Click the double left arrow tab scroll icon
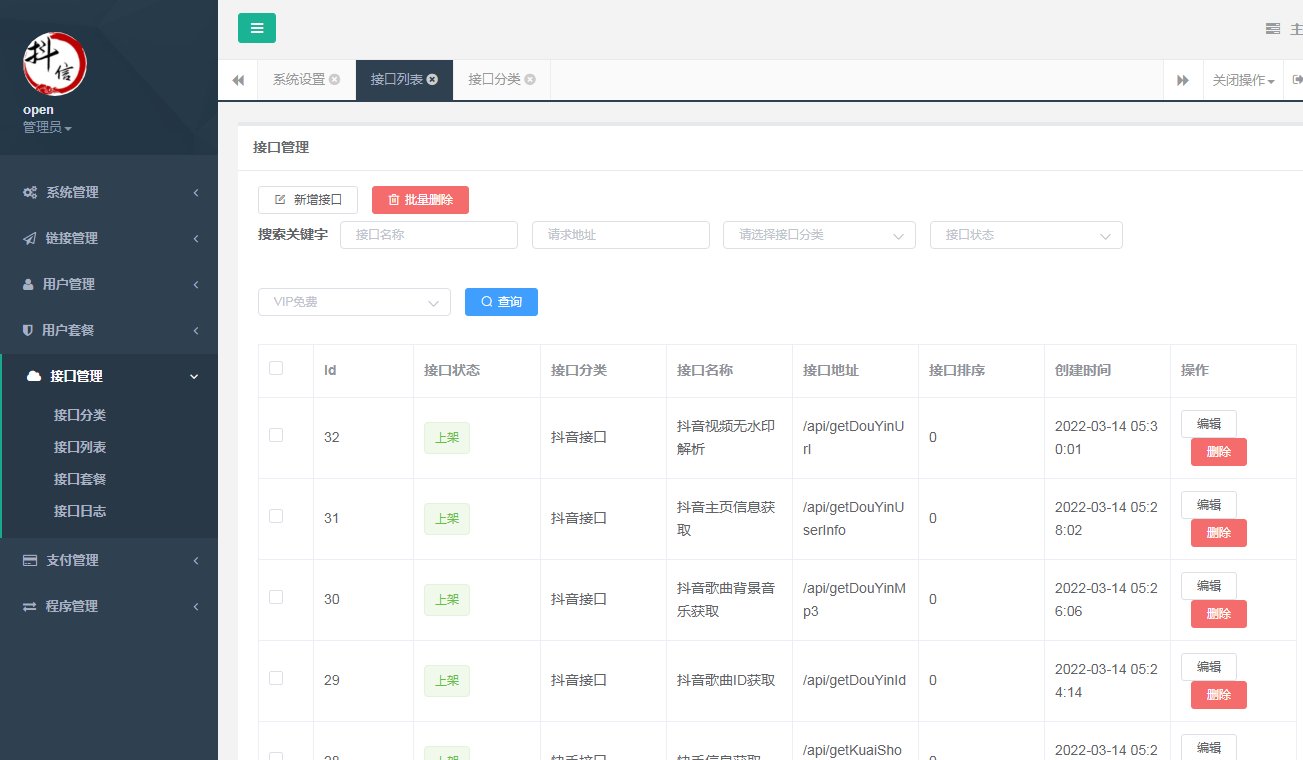Screen dimensions: 1303x760 238,80
